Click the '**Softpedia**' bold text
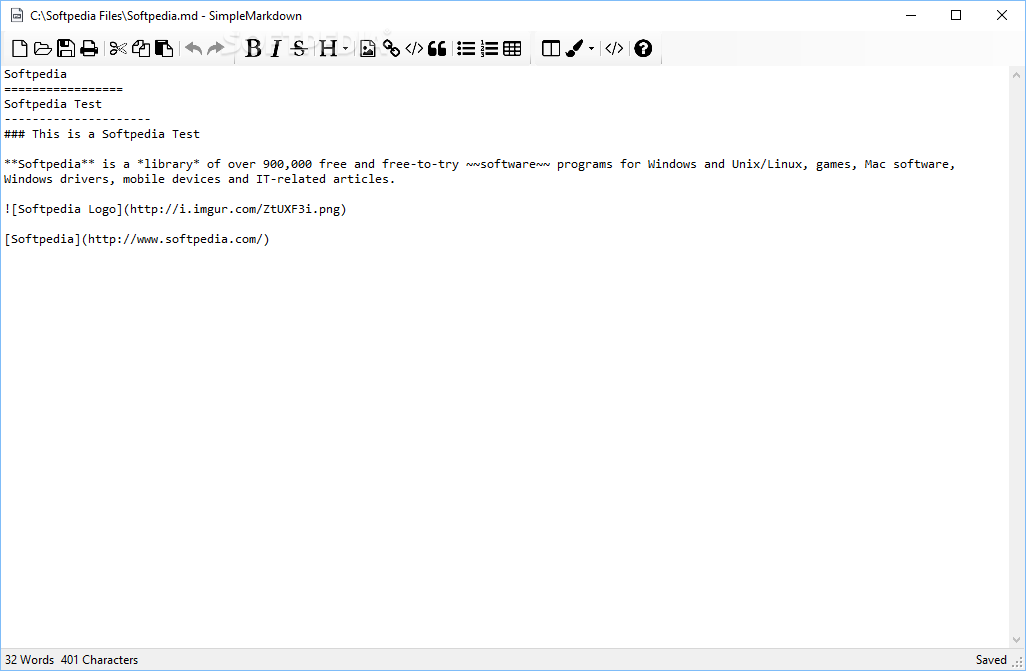The height and width of the screenshot is (671, 1026). click(50, 164)
